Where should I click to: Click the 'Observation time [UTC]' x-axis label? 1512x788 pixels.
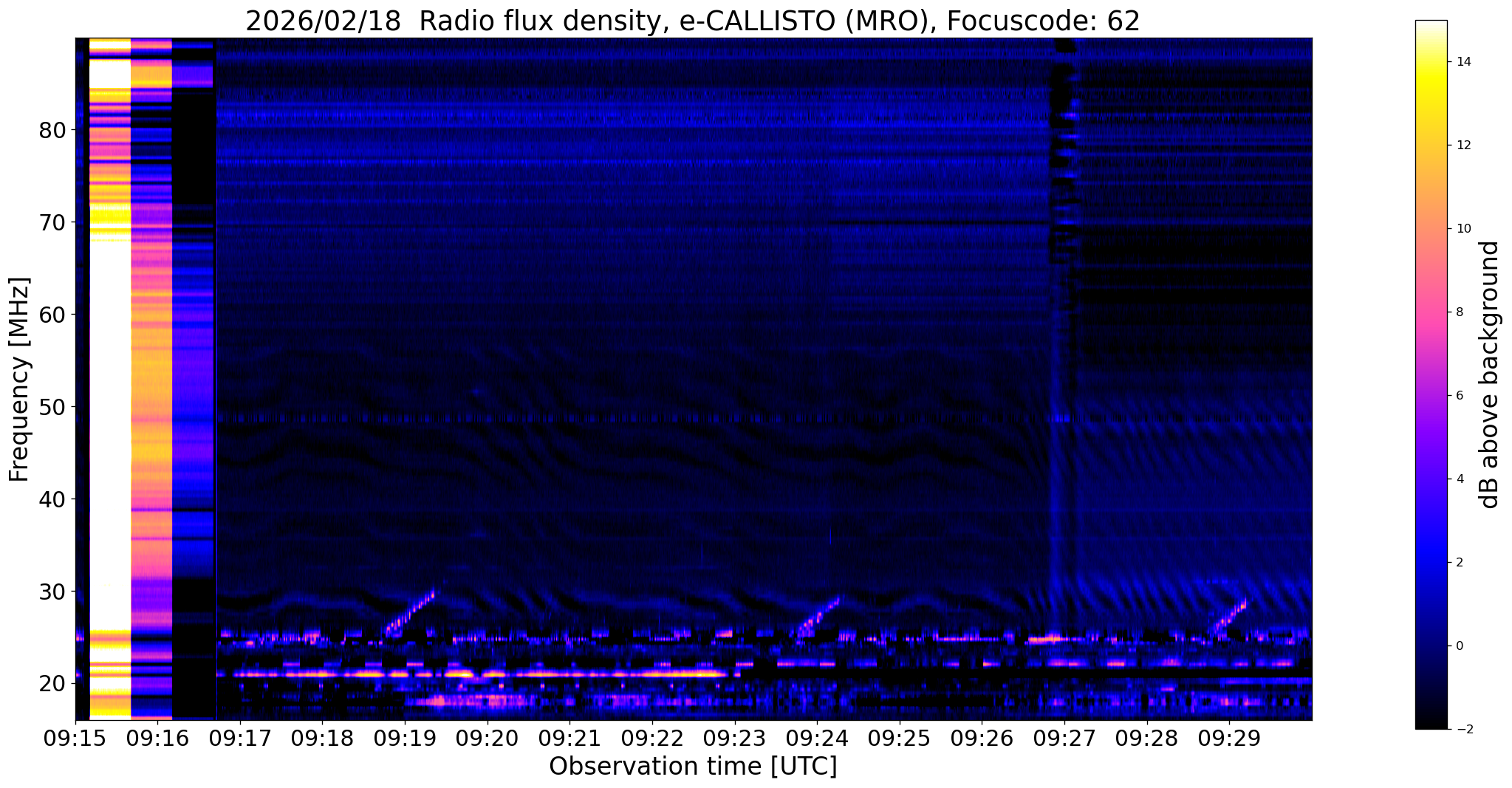coord(693,767)
